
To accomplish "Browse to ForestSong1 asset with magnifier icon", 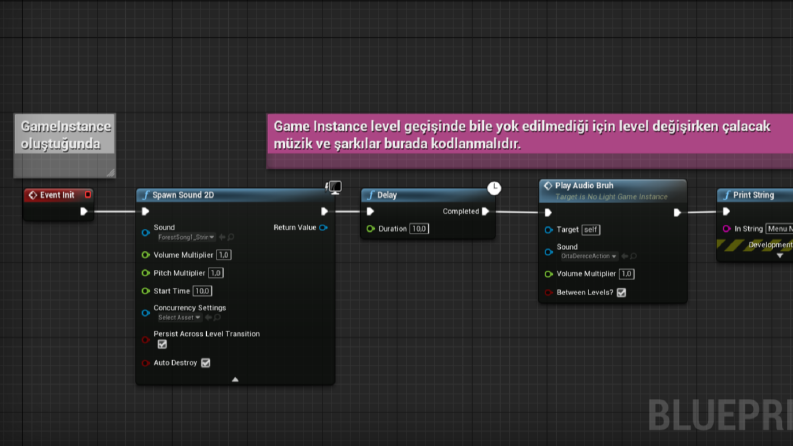I will point(231,237).
